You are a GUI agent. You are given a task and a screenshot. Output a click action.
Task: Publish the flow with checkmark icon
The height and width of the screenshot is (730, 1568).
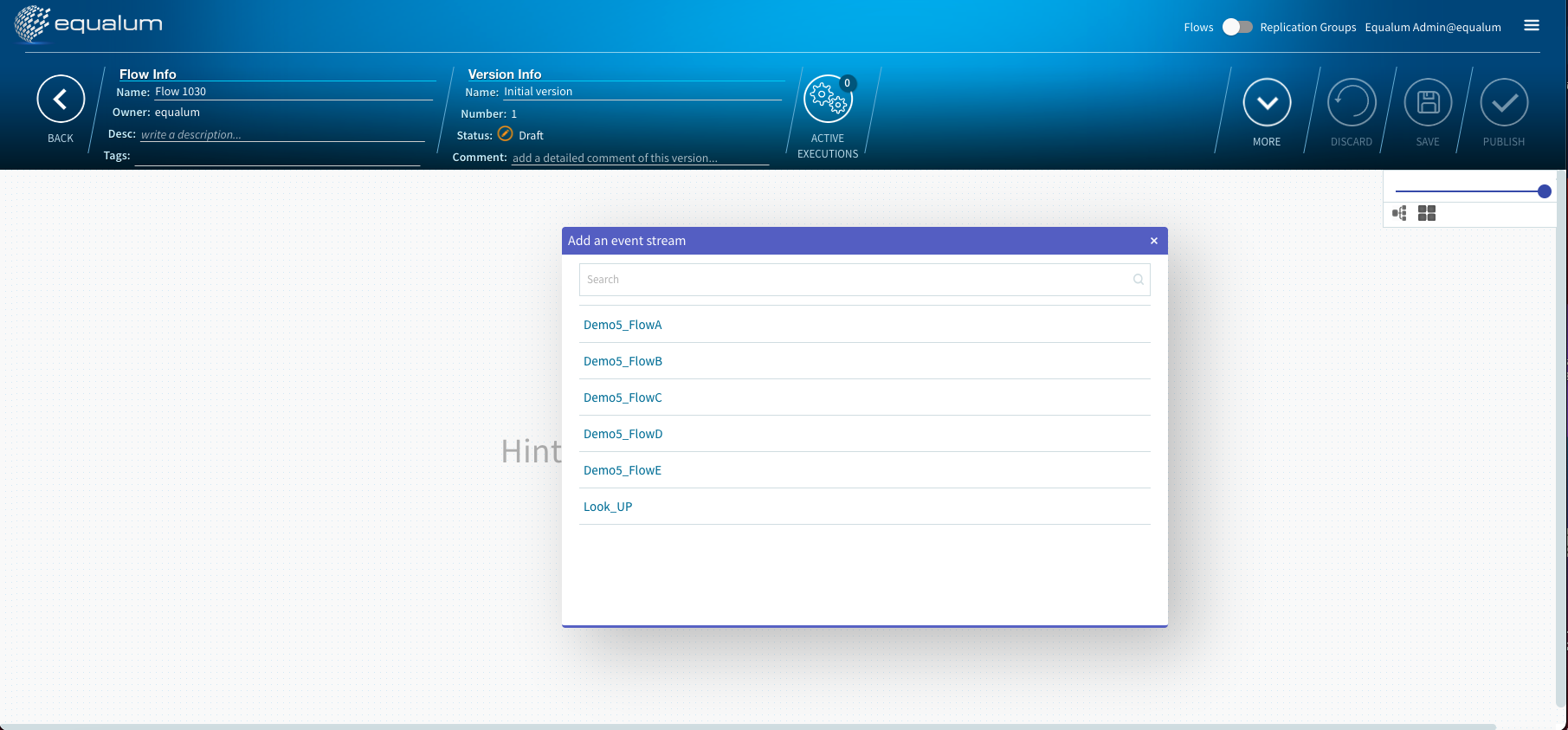[1504, 103]
